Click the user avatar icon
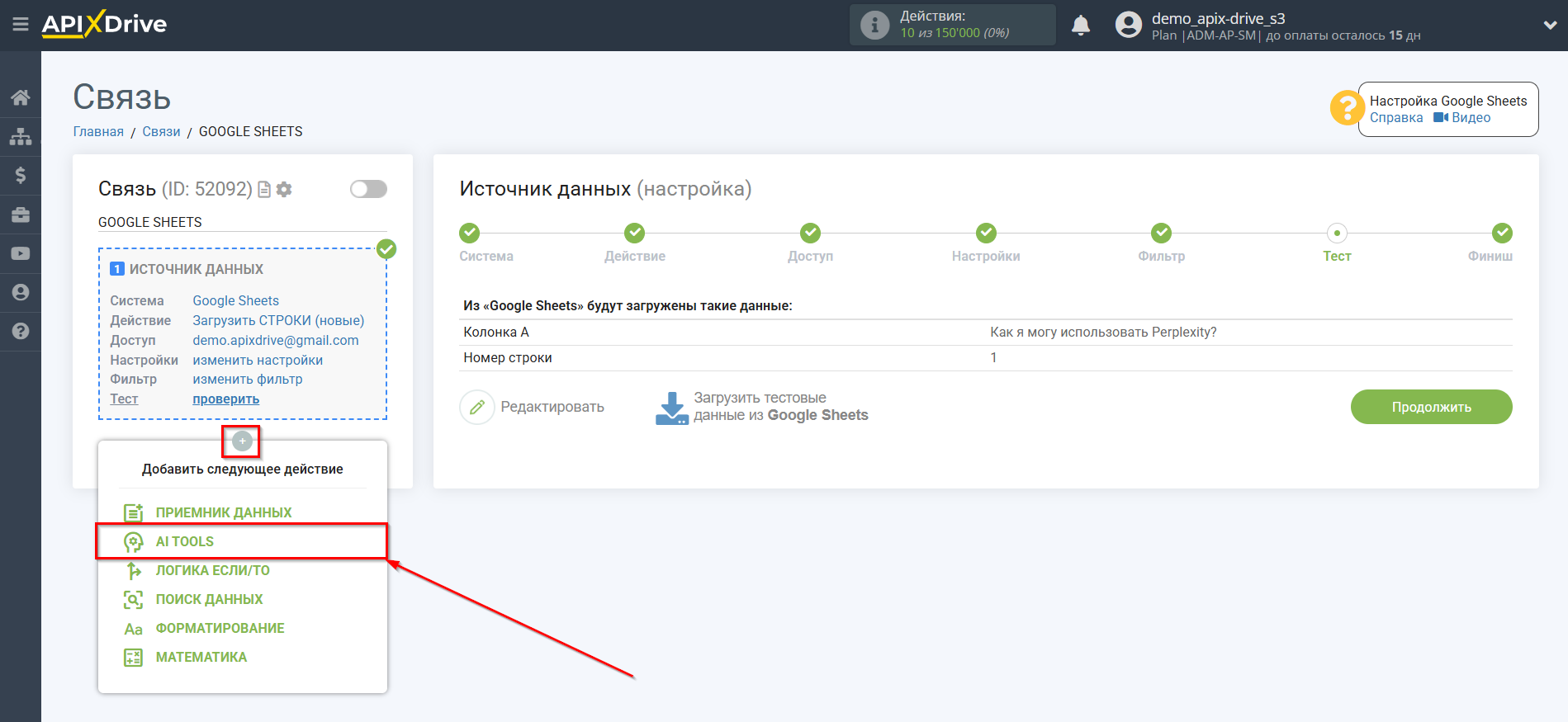 point(1128,25)
